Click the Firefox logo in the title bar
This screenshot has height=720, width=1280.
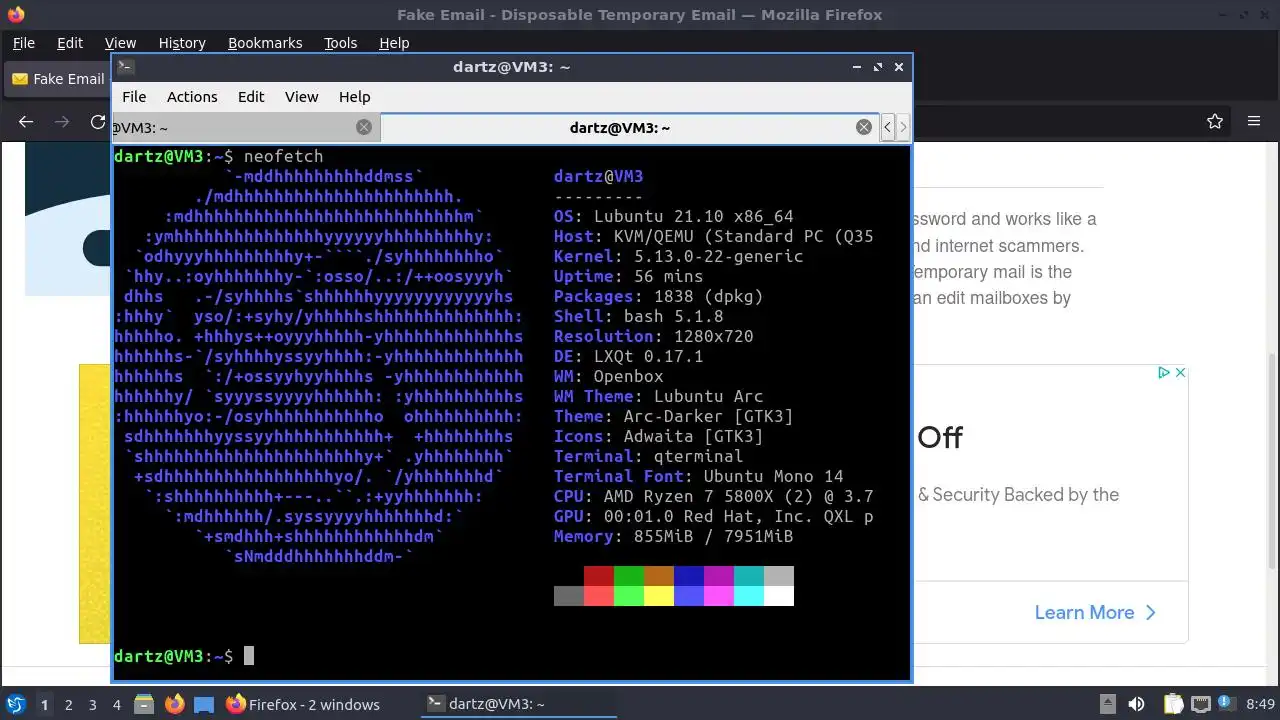tap(15, 14)
